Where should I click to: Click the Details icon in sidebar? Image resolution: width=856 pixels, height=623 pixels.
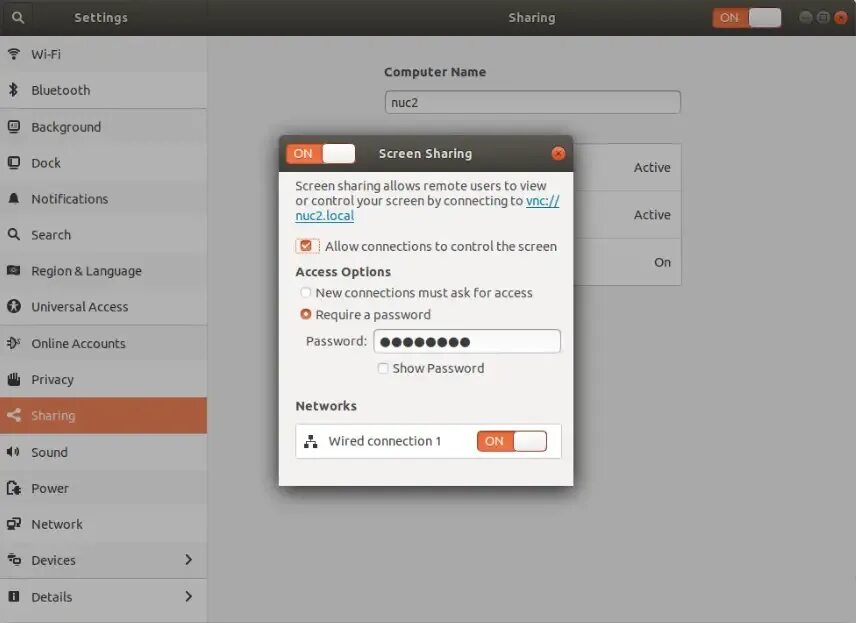[x=14, y=596]
